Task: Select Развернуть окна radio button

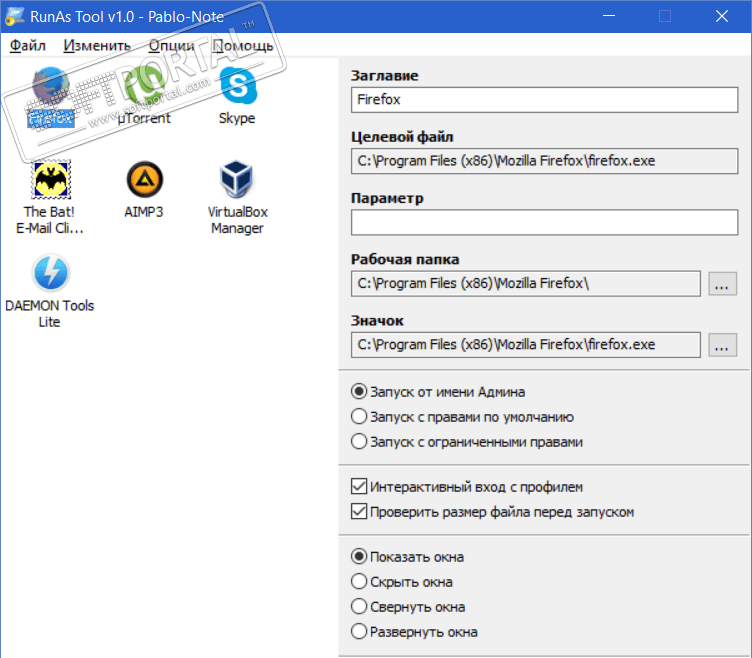Action: pos(359,631)
